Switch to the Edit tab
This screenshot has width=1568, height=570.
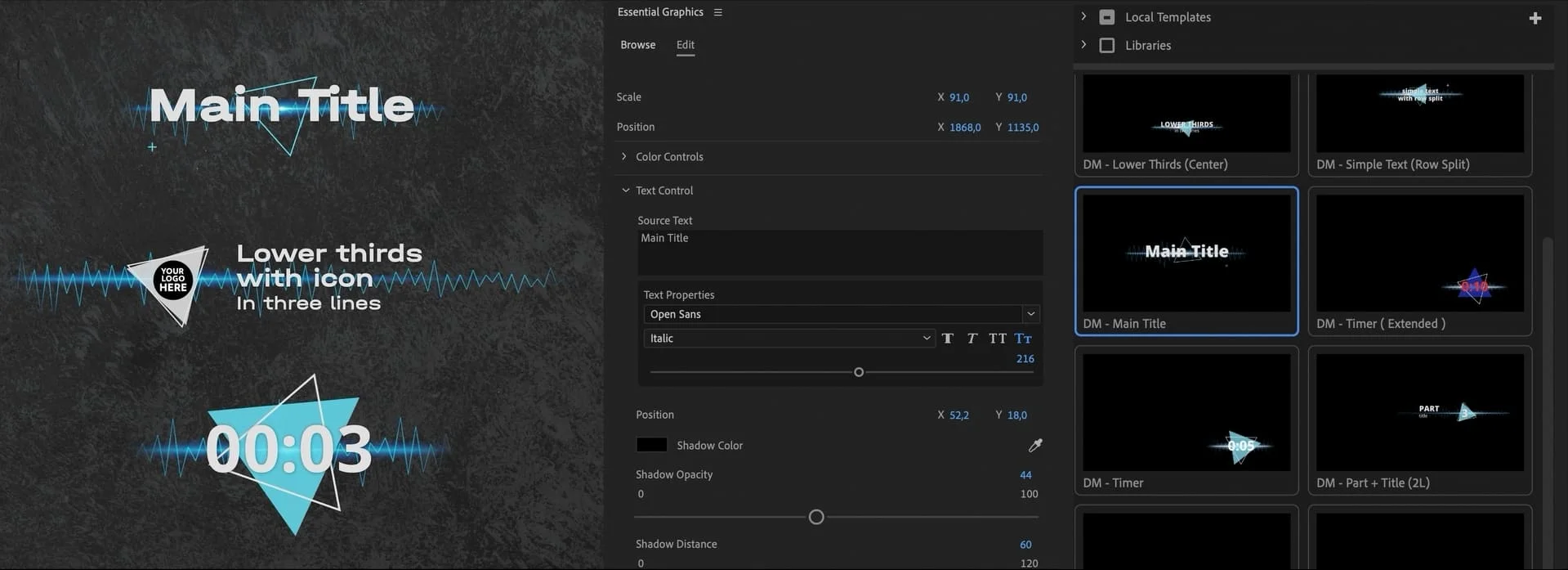(686, 45)
